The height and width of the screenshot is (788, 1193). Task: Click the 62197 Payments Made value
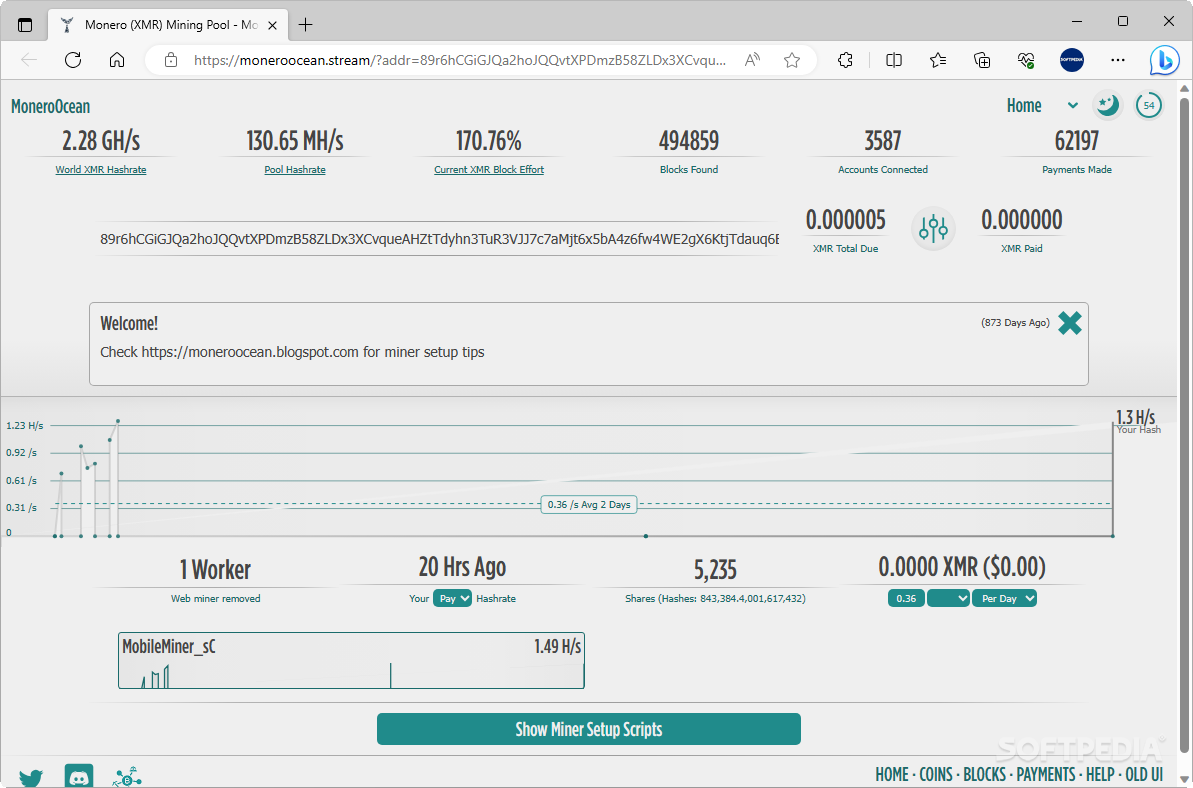click(x=1077, y=141)
